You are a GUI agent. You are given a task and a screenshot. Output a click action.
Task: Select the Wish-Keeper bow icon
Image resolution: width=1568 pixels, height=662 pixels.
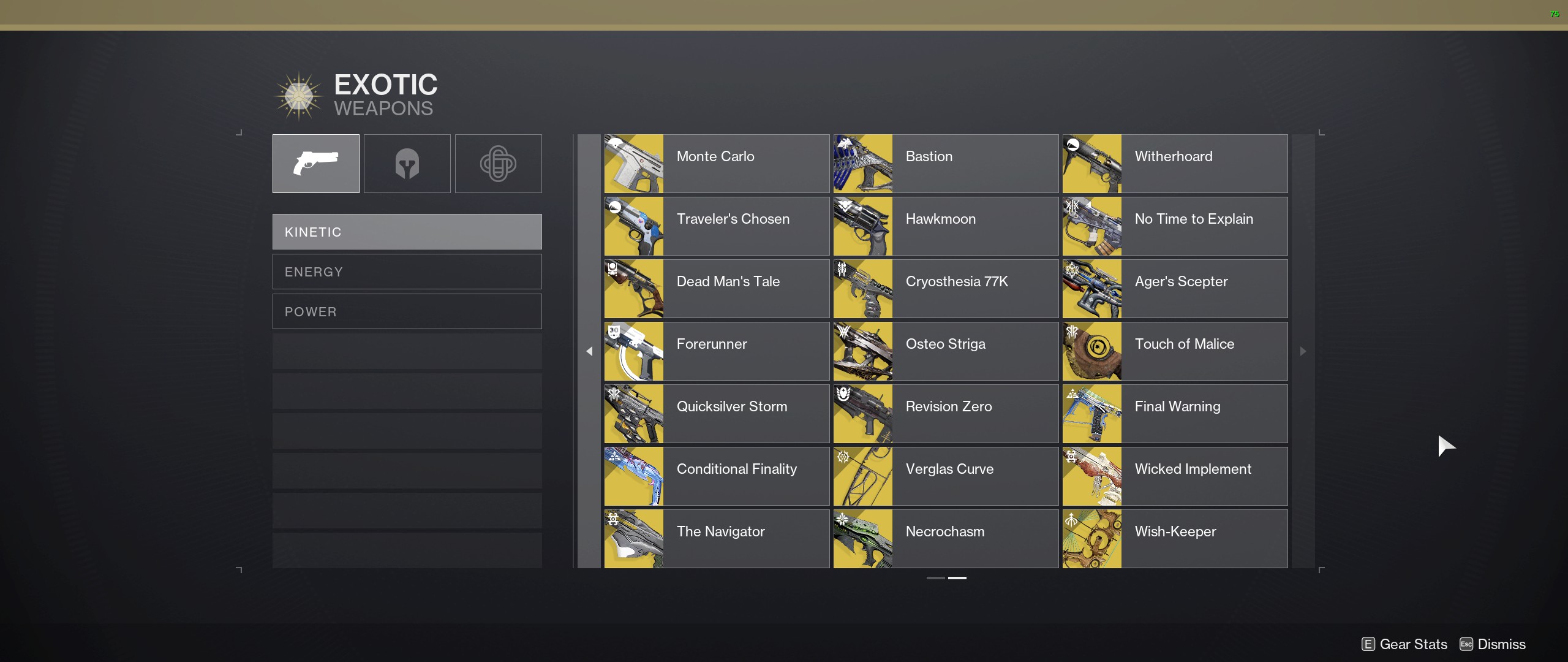1091,539
